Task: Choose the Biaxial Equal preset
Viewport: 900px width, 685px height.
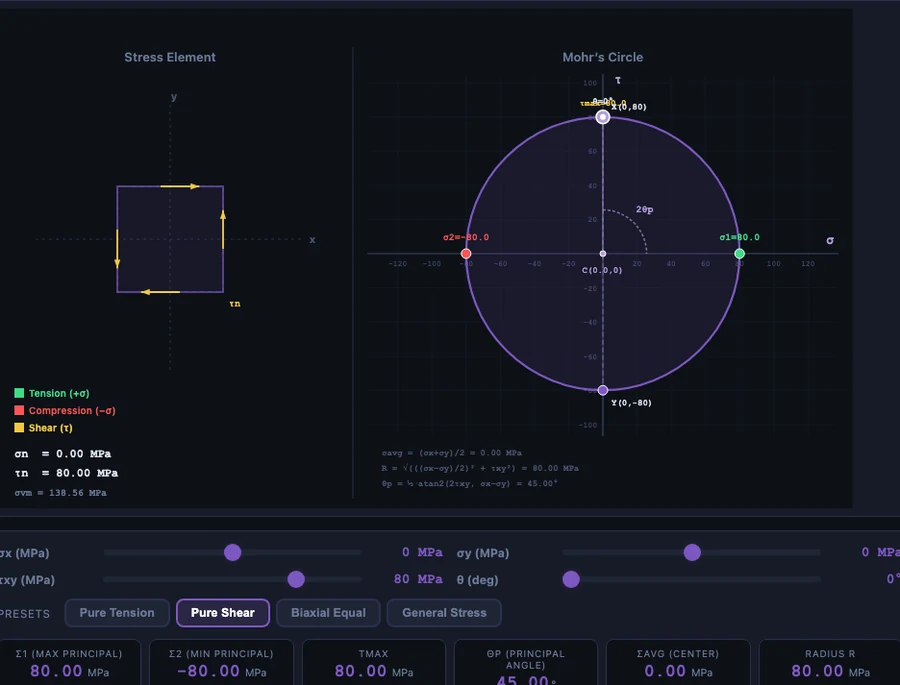Action: click(328, 613)
